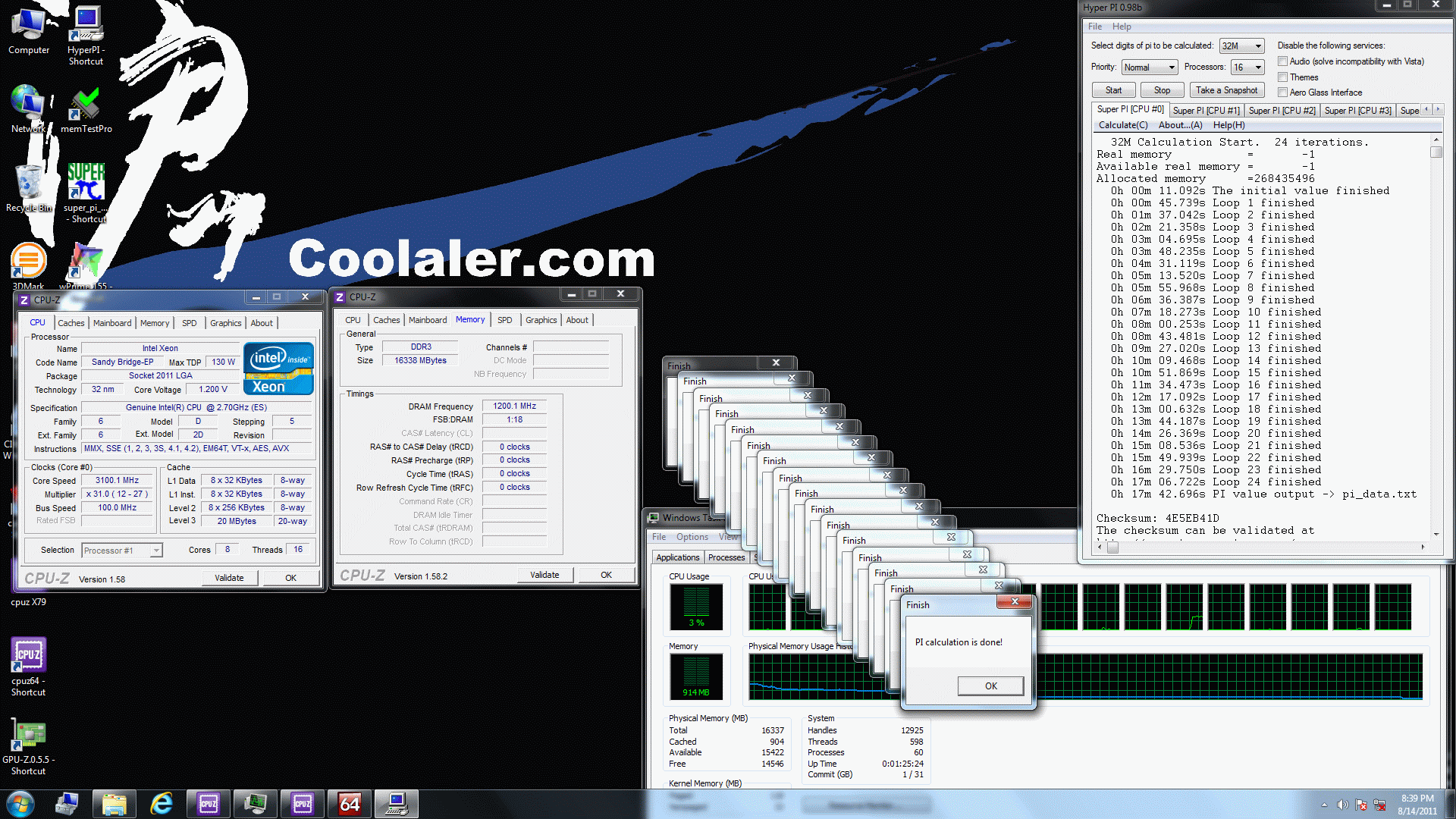Open Internet Explorer from the taskbar
1456x819 pixels.
pos(161,804)
